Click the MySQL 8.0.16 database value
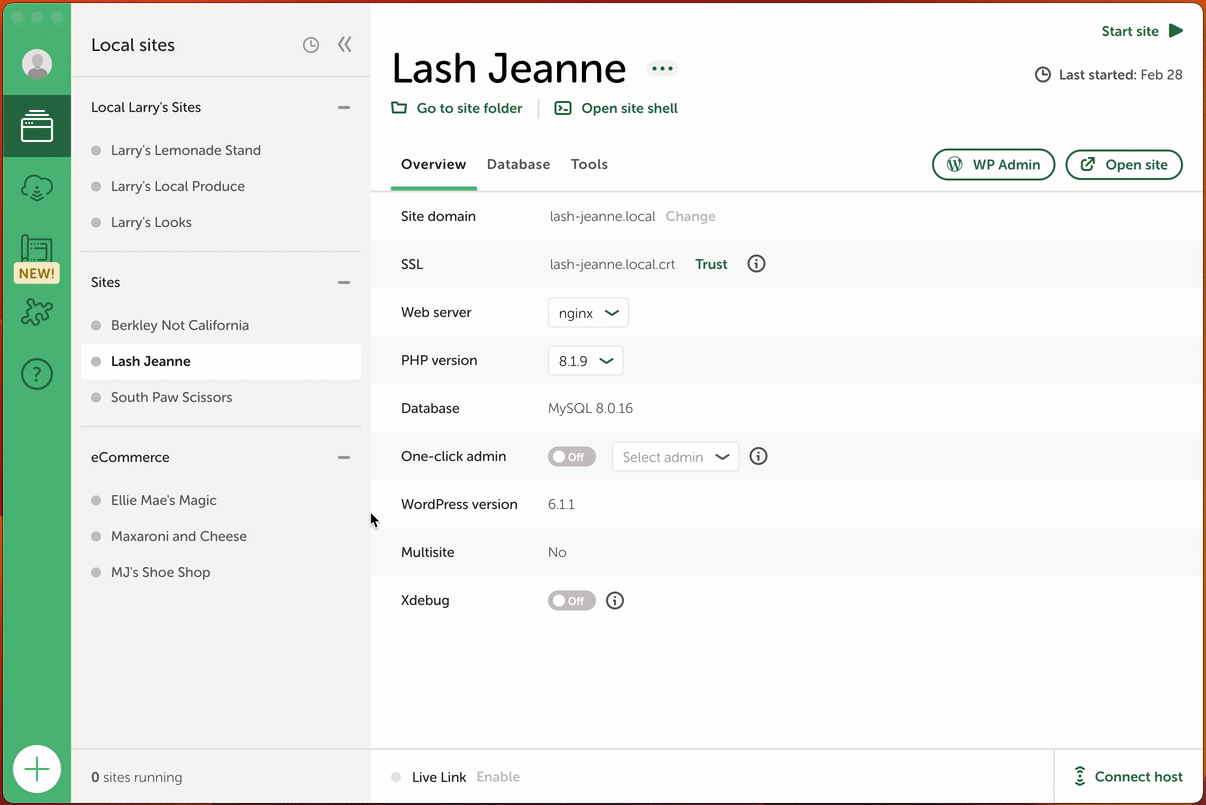The image size is (1206, 805). [x=590, y=408]
